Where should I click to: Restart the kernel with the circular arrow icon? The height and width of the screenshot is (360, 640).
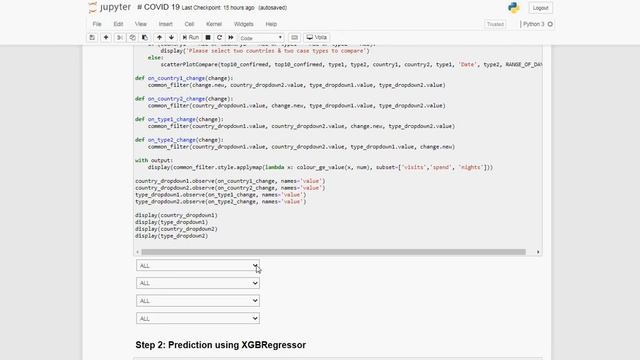pos(219,38)
